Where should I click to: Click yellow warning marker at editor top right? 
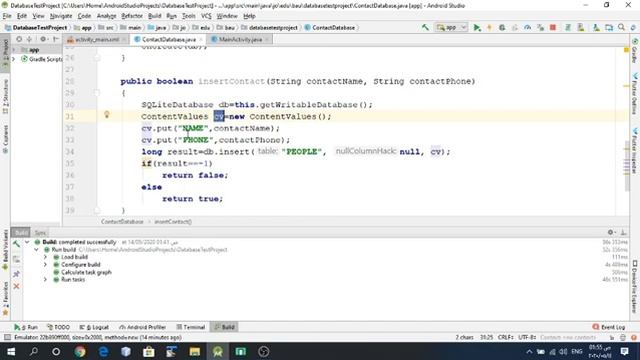626,50
